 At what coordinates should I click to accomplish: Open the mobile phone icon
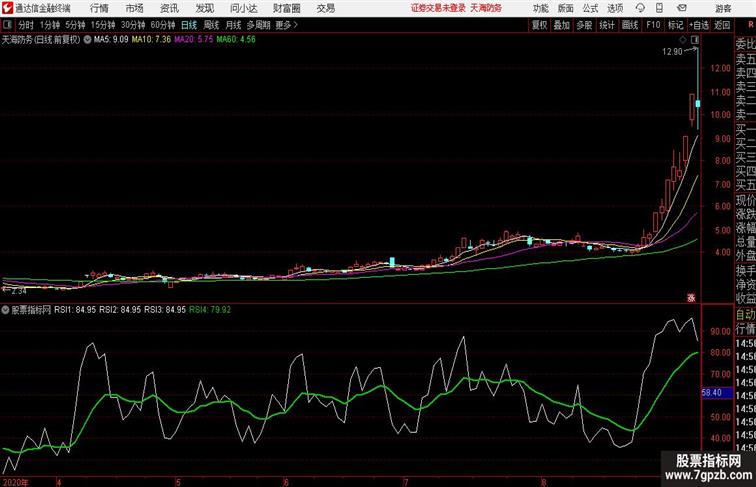[x=659, y=8]
